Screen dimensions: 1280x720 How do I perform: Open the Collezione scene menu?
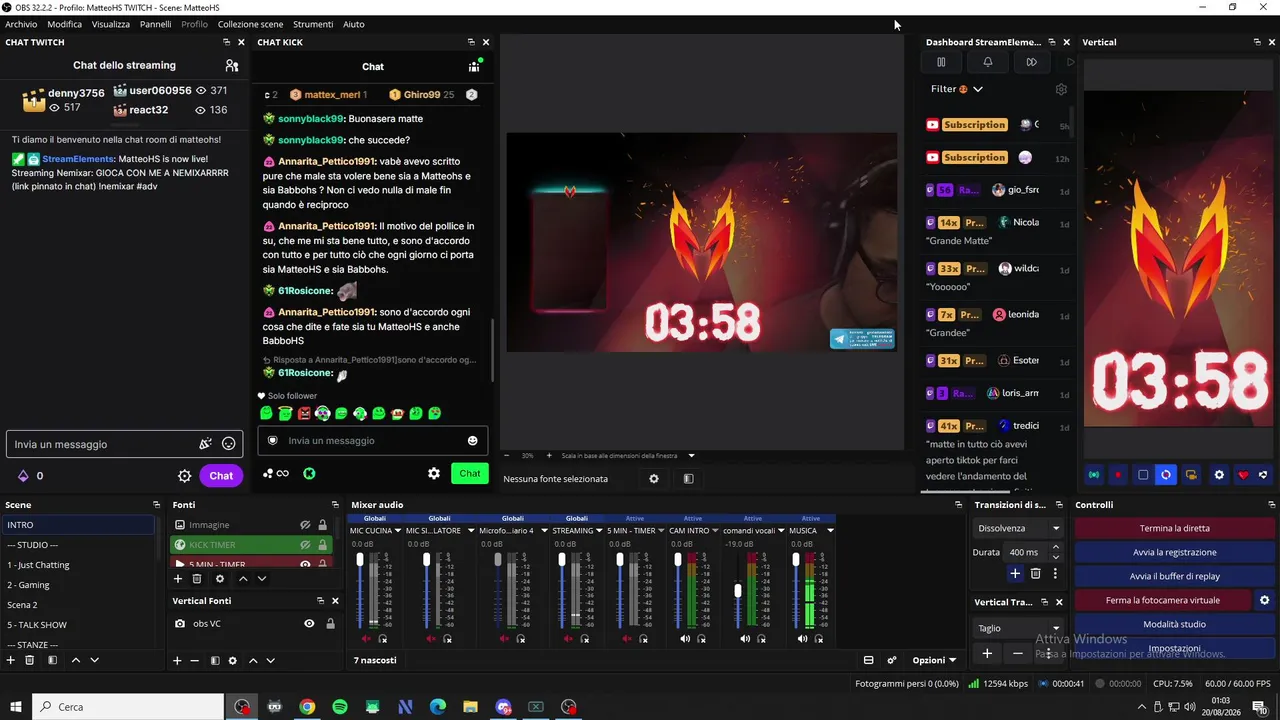click(x=250, y=24)
